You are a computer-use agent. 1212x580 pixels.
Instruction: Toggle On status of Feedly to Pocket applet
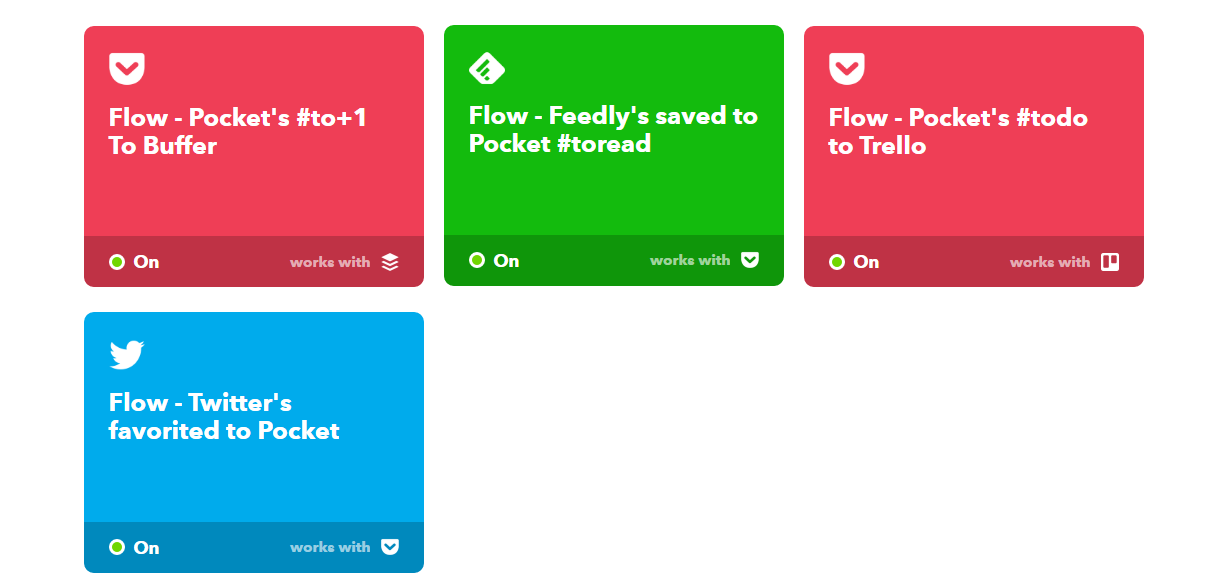[x=495, y=260]
